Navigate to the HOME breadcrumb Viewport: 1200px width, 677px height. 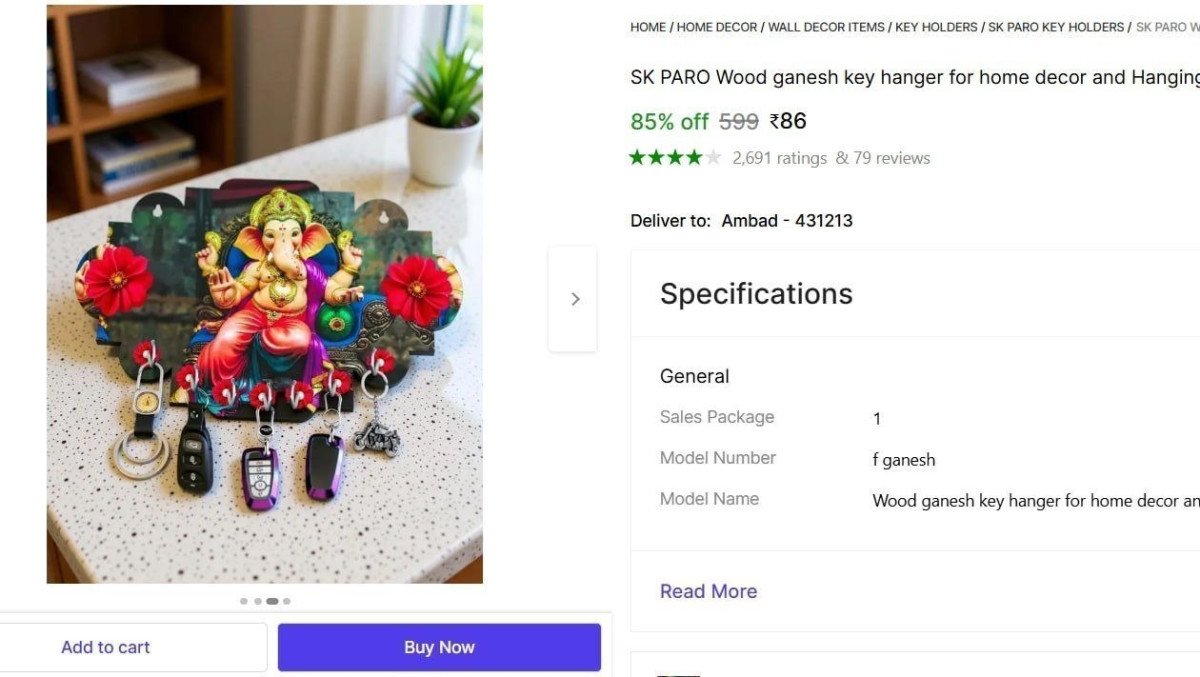646,27
